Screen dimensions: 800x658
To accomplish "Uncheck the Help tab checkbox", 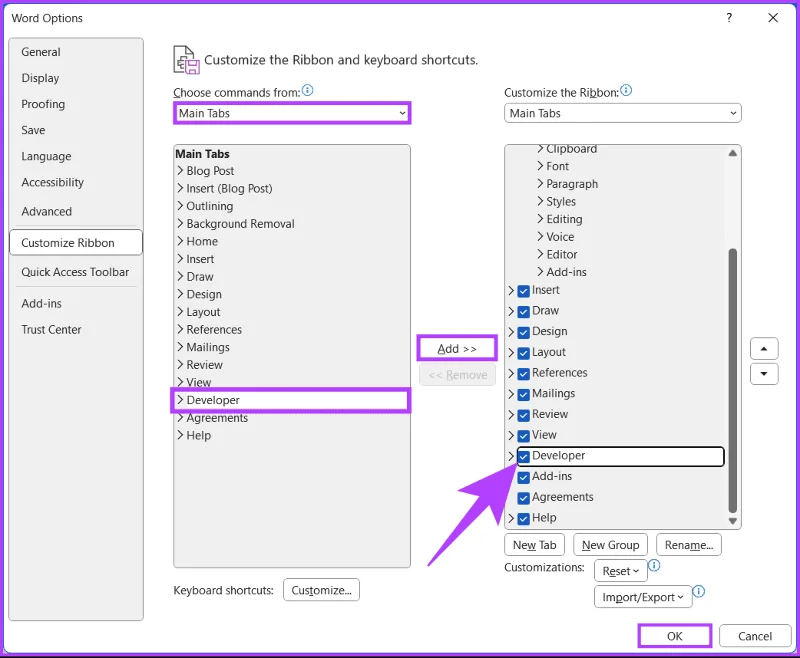I will click(523, 519).
